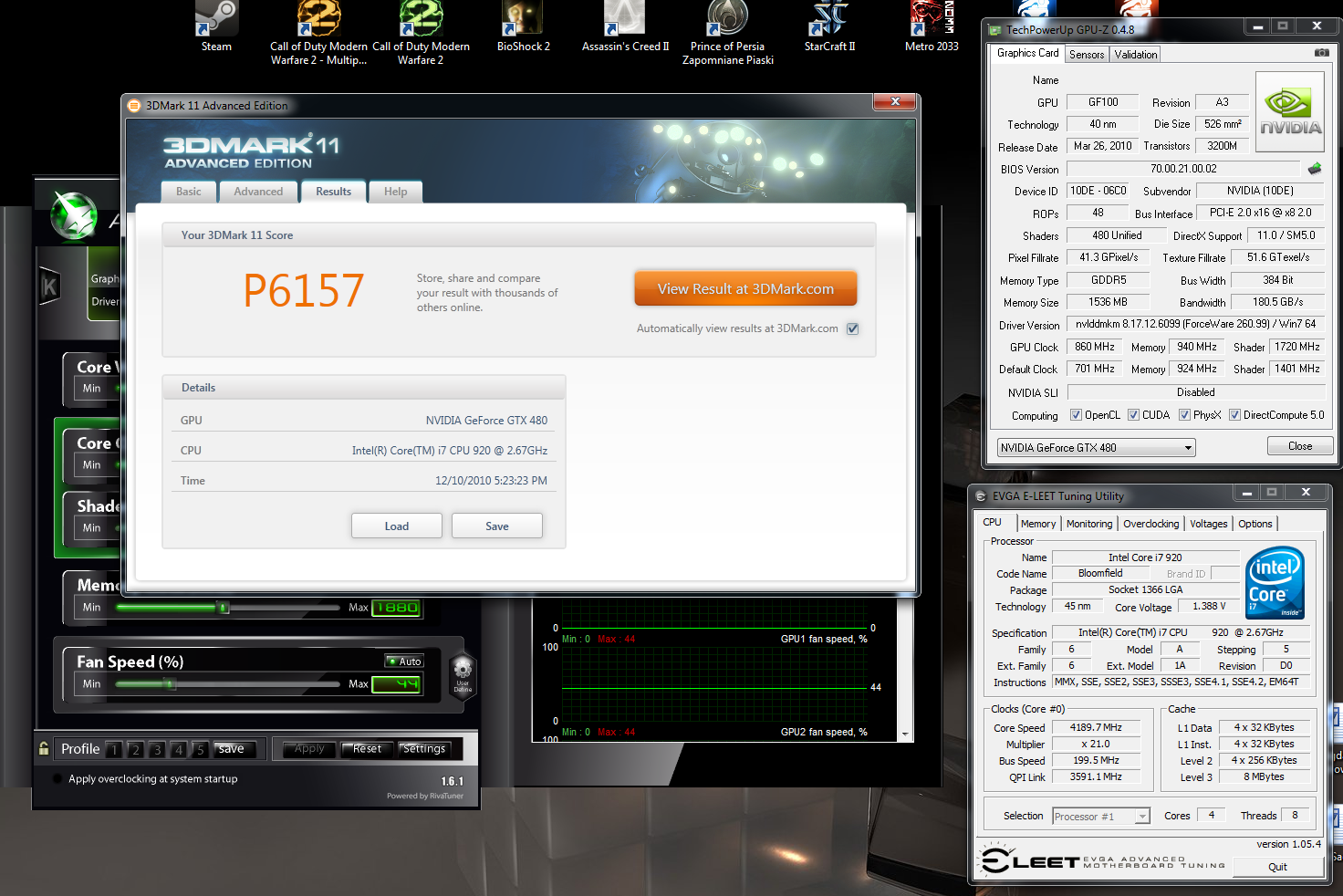Toggle Apply overclocking at system startup

(57, 779)
